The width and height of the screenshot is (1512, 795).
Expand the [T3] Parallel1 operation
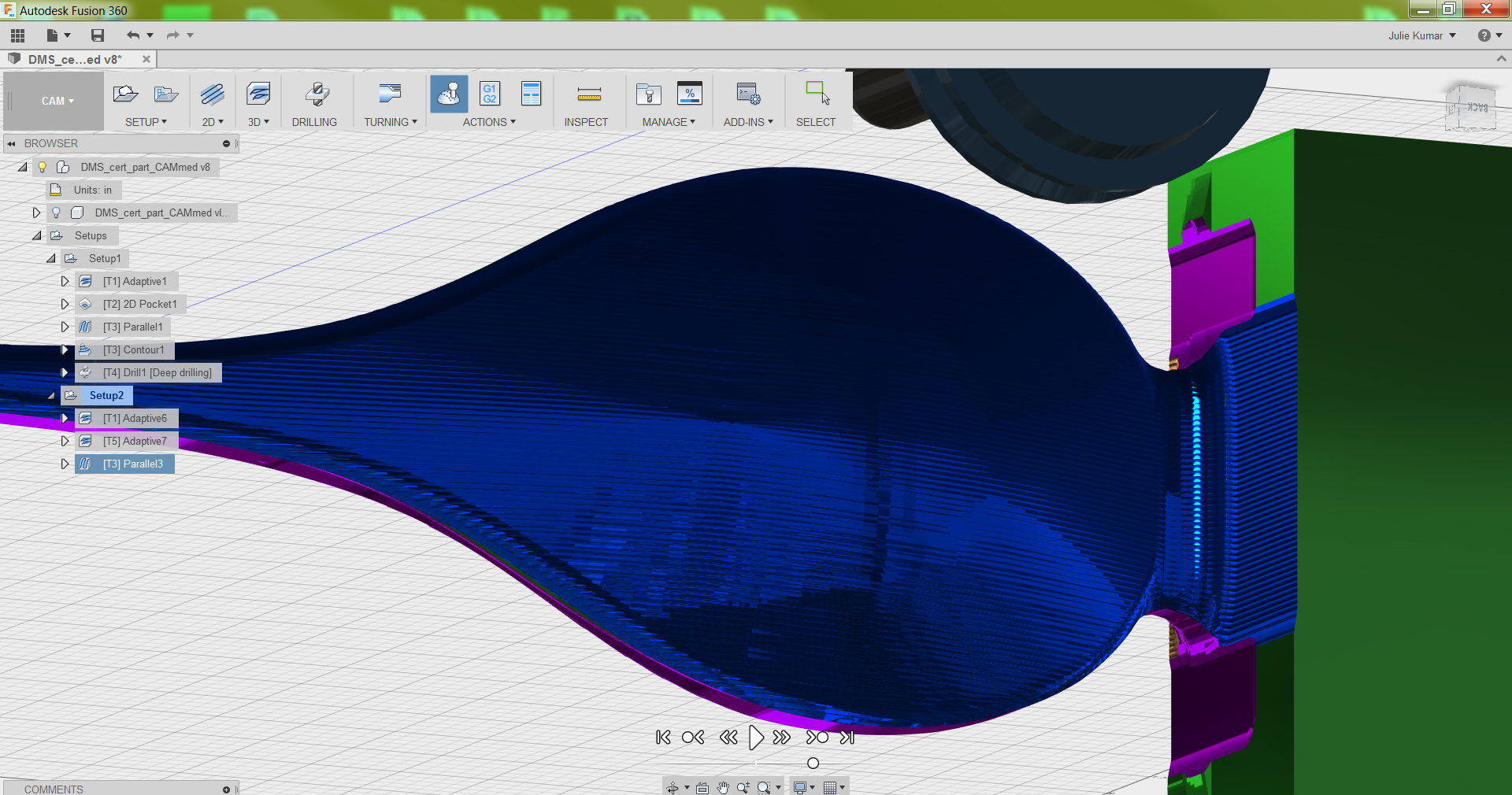coord(65,327)
